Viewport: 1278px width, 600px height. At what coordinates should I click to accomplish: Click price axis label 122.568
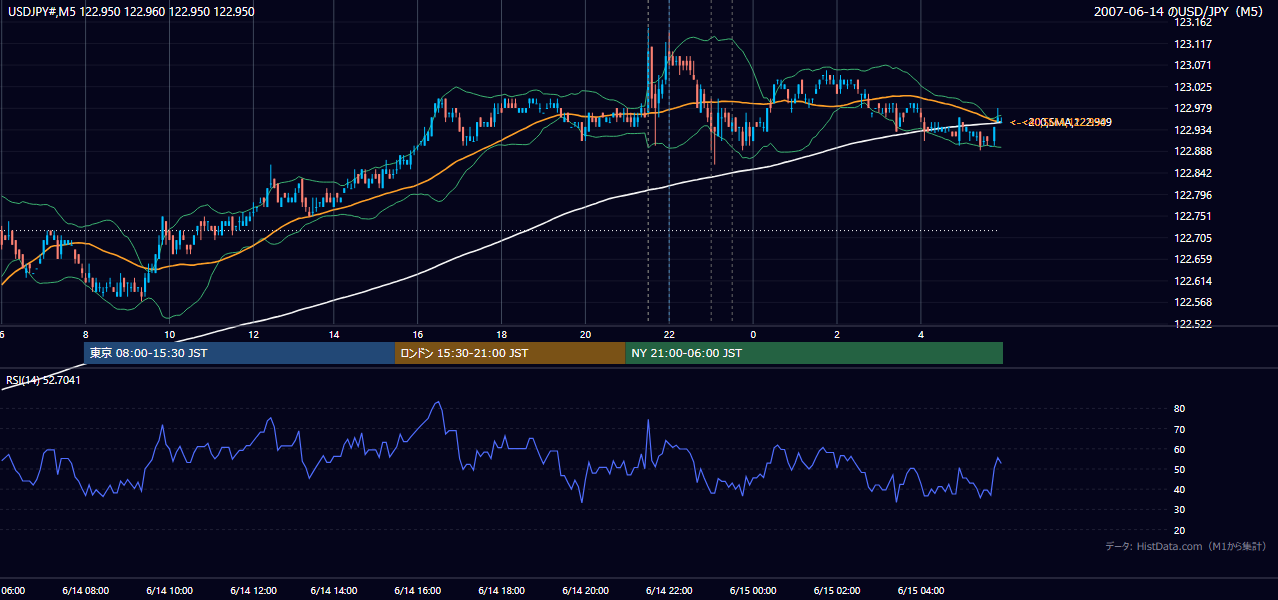(x=1193, y=303)
